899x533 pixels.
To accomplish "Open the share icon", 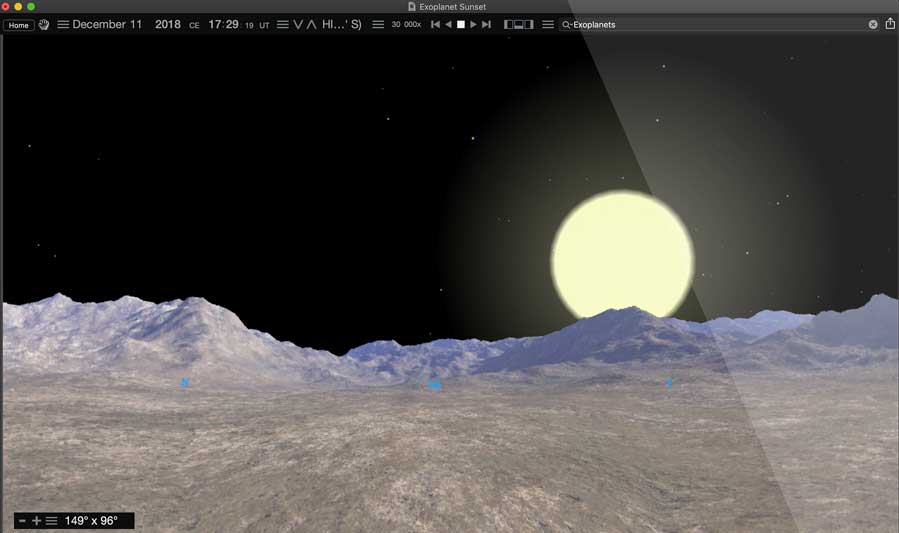I will (890, 24).
